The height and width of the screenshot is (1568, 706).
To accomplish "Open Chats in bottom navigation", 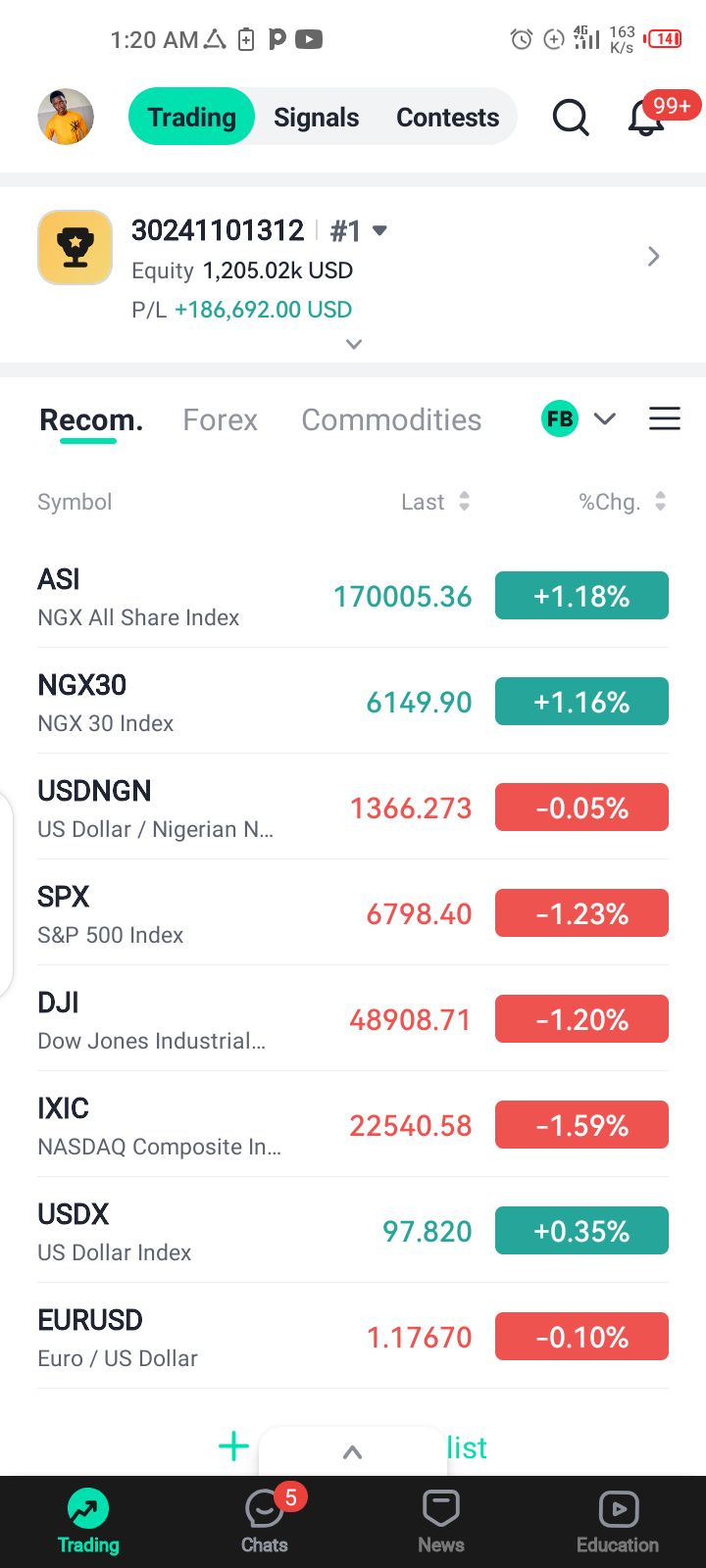I will tap(265, 1521).
